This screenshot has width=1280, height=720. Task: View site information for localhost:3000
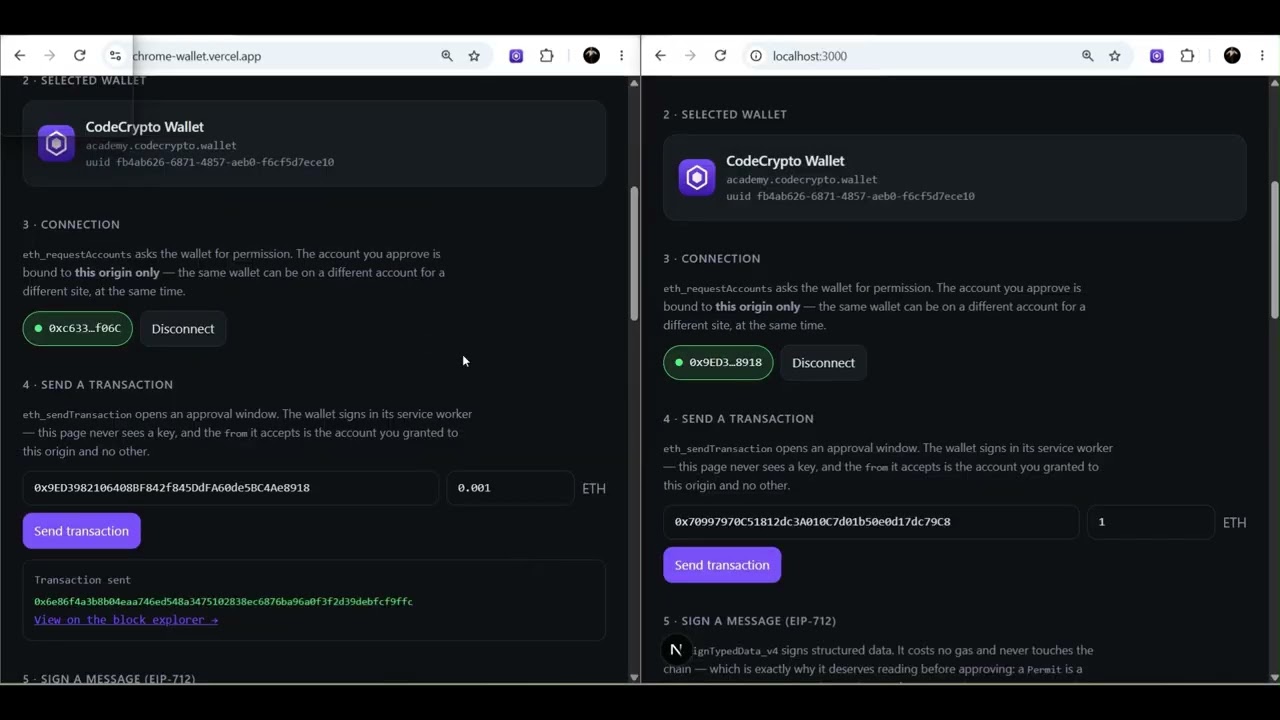tap(756, 56)
